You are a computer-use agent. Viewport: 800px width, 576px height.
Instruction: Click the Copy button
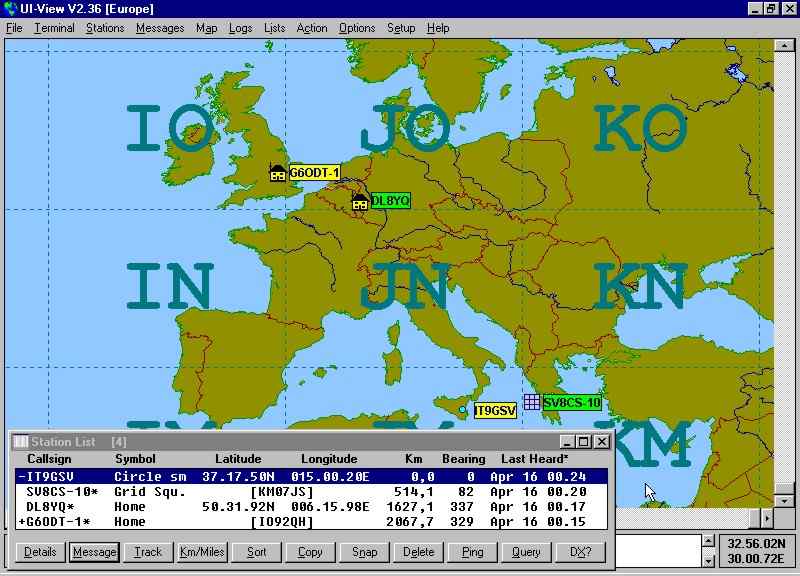tap(310, 552)
